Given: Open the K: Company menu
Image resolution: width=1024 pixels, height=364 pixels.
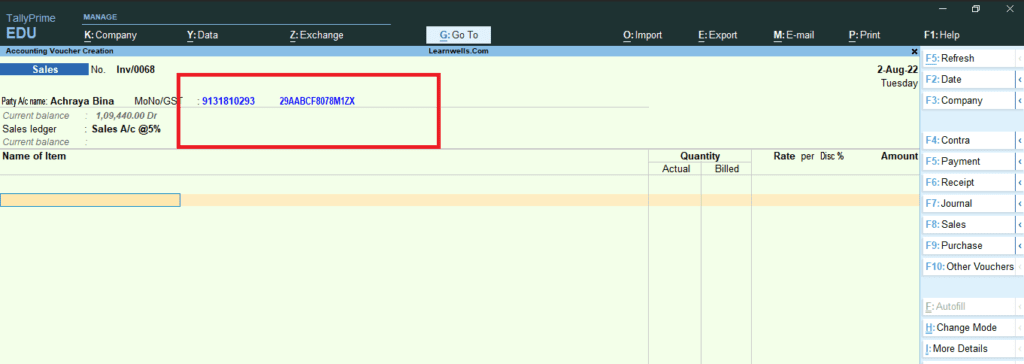Looking at the screenshot, I should pos(110,35).
